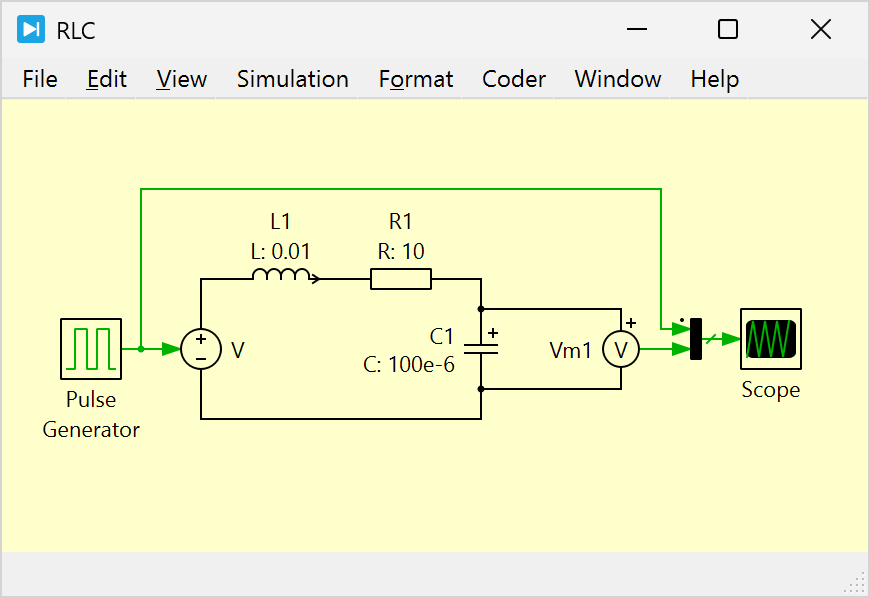Open the Help menu
Viewport: 870px width, 598px height.
(x=715, y=79)
